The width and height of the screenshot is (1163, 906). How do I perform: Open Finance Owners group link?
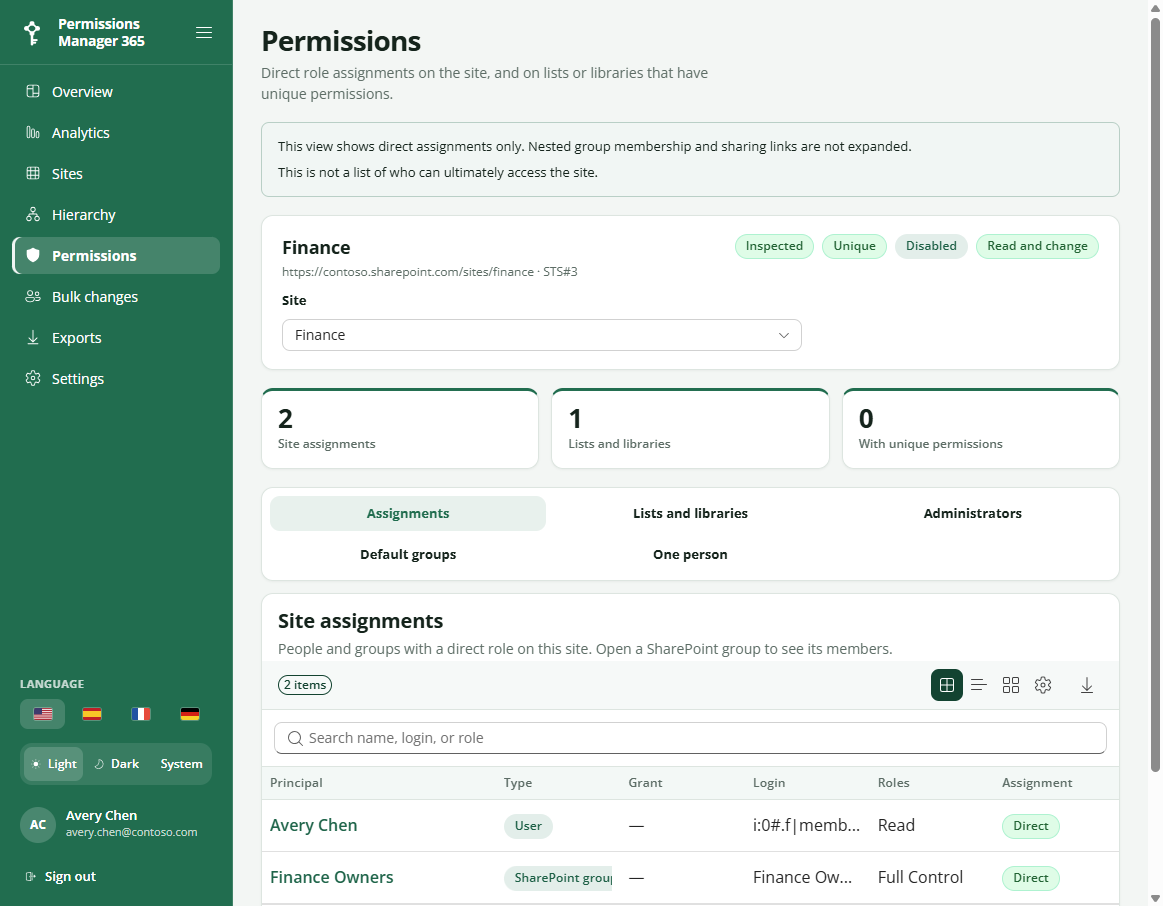pyautogui.click(x=332, y=877)
